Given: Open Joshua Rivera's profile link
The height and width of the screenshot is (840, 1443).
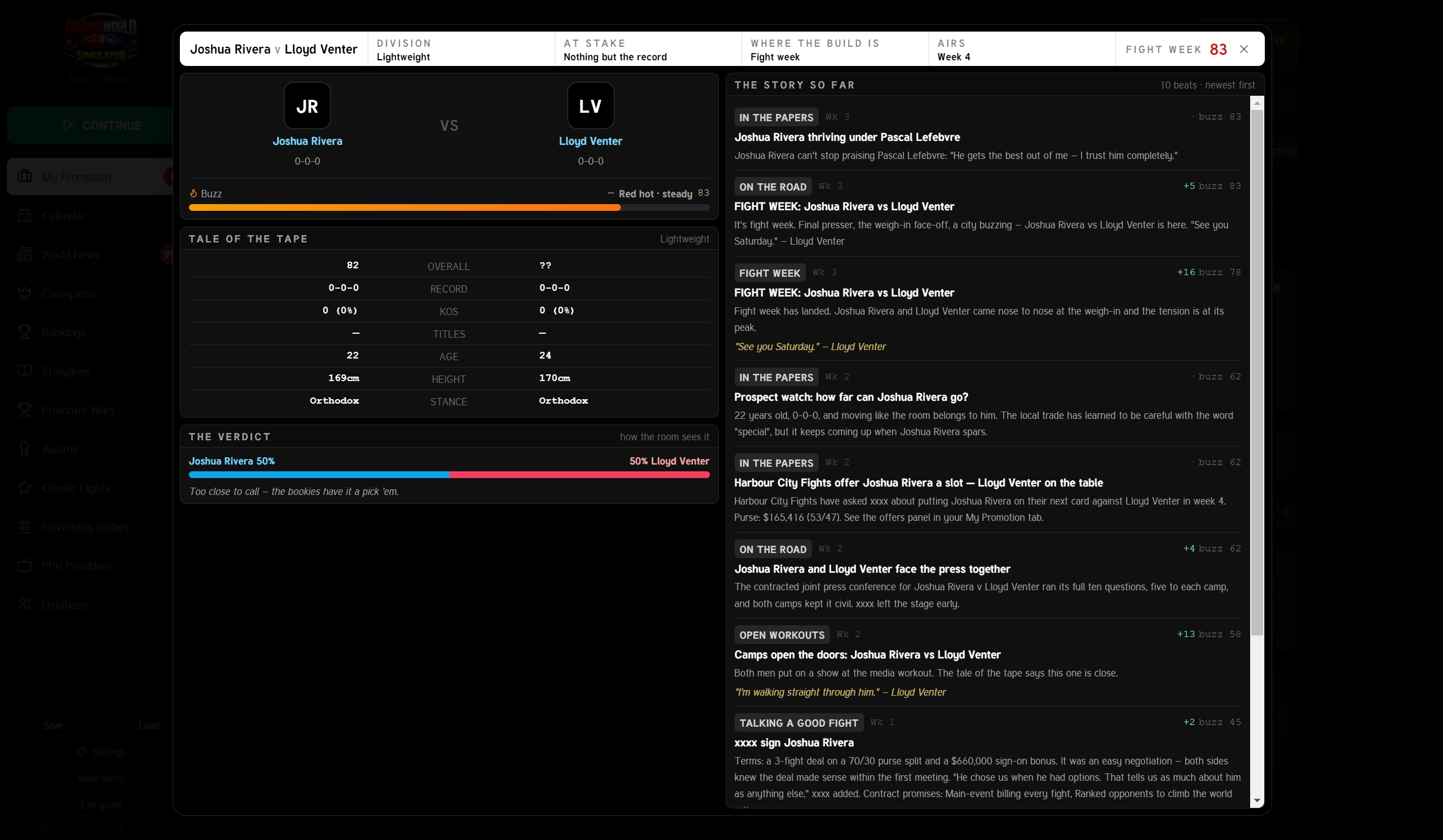Looking at the screenshot, I should pos(307,141).
